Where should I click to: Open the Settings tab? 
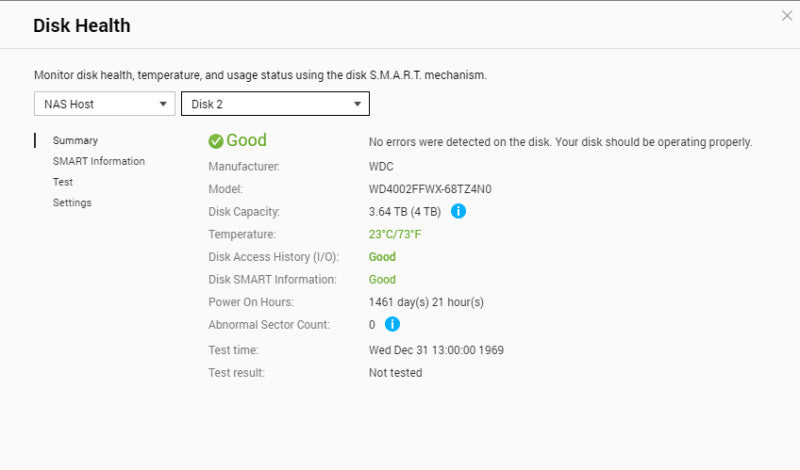(72, 203)
